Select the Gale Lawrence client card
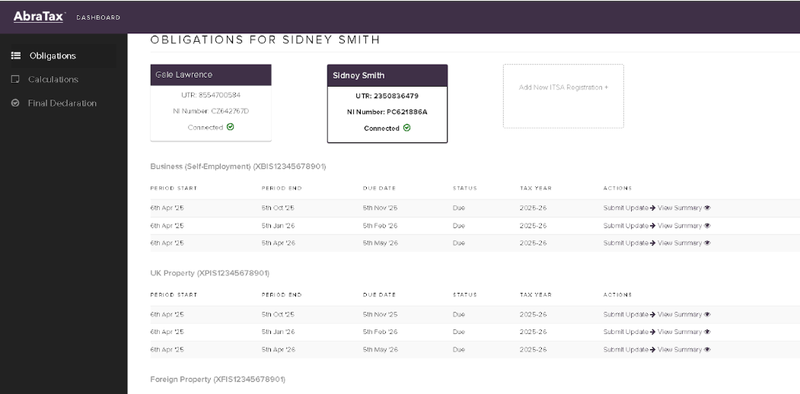The height and width of the screenshot is (394, 800). click(x=211, y=103)
